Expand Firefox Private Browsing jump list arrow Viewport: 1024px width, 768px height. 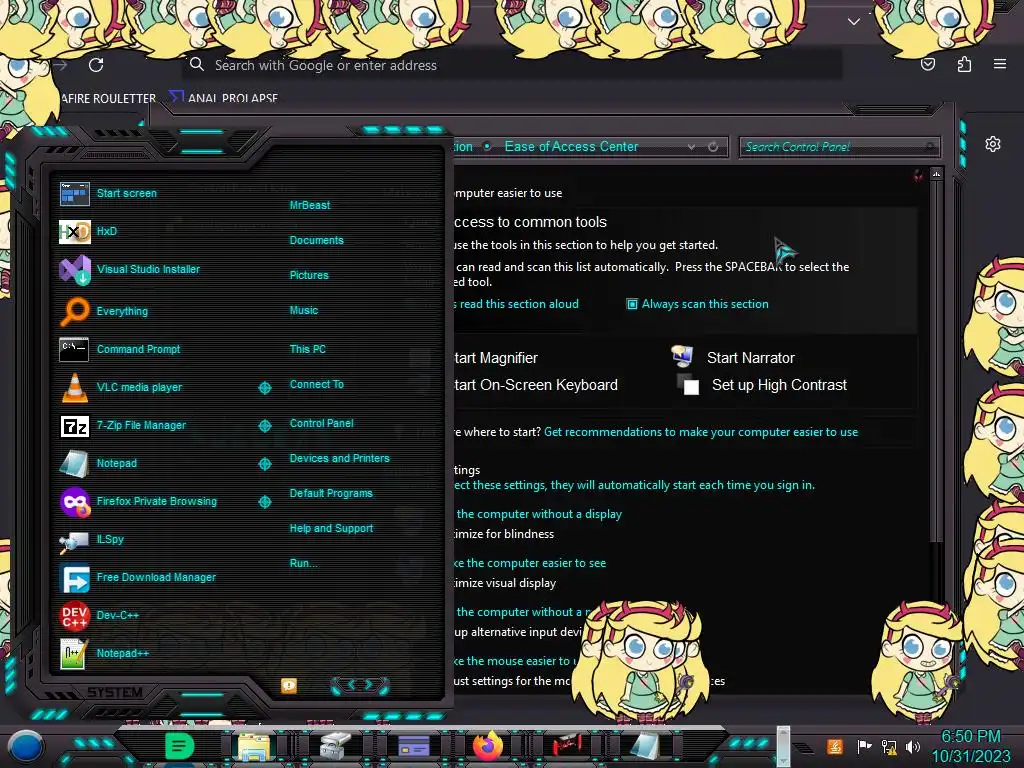[264, 502]
